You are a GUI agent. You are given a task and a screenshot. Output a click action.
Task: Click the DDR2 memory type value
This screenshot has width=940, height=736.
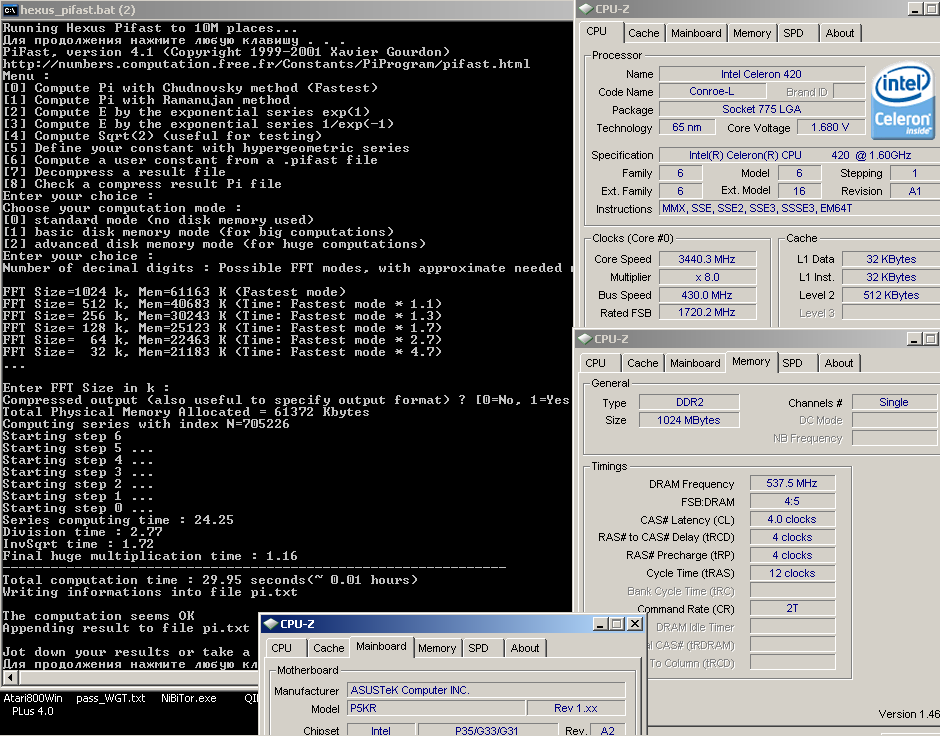(689, 402)
